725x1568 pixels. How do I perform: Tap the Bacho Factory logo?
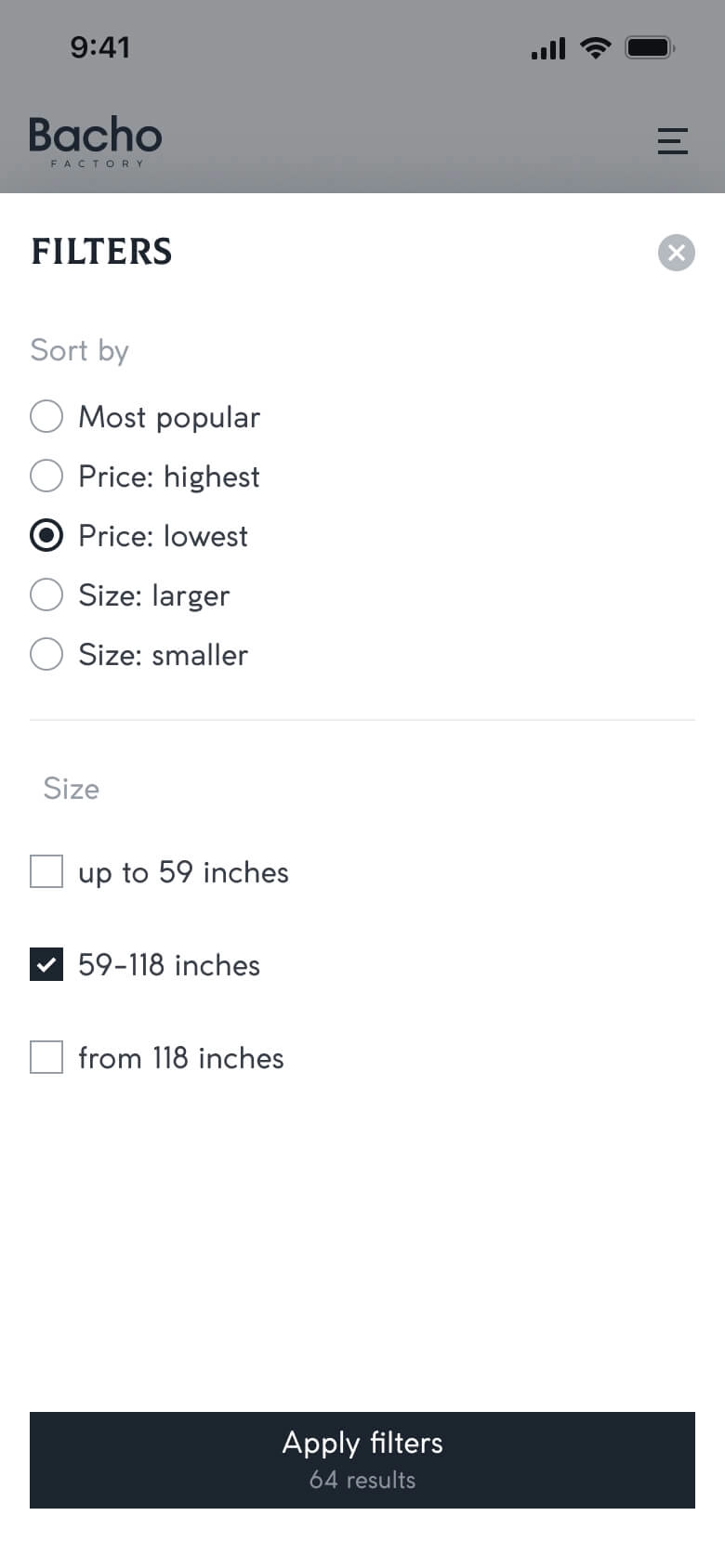pos(96,140)
